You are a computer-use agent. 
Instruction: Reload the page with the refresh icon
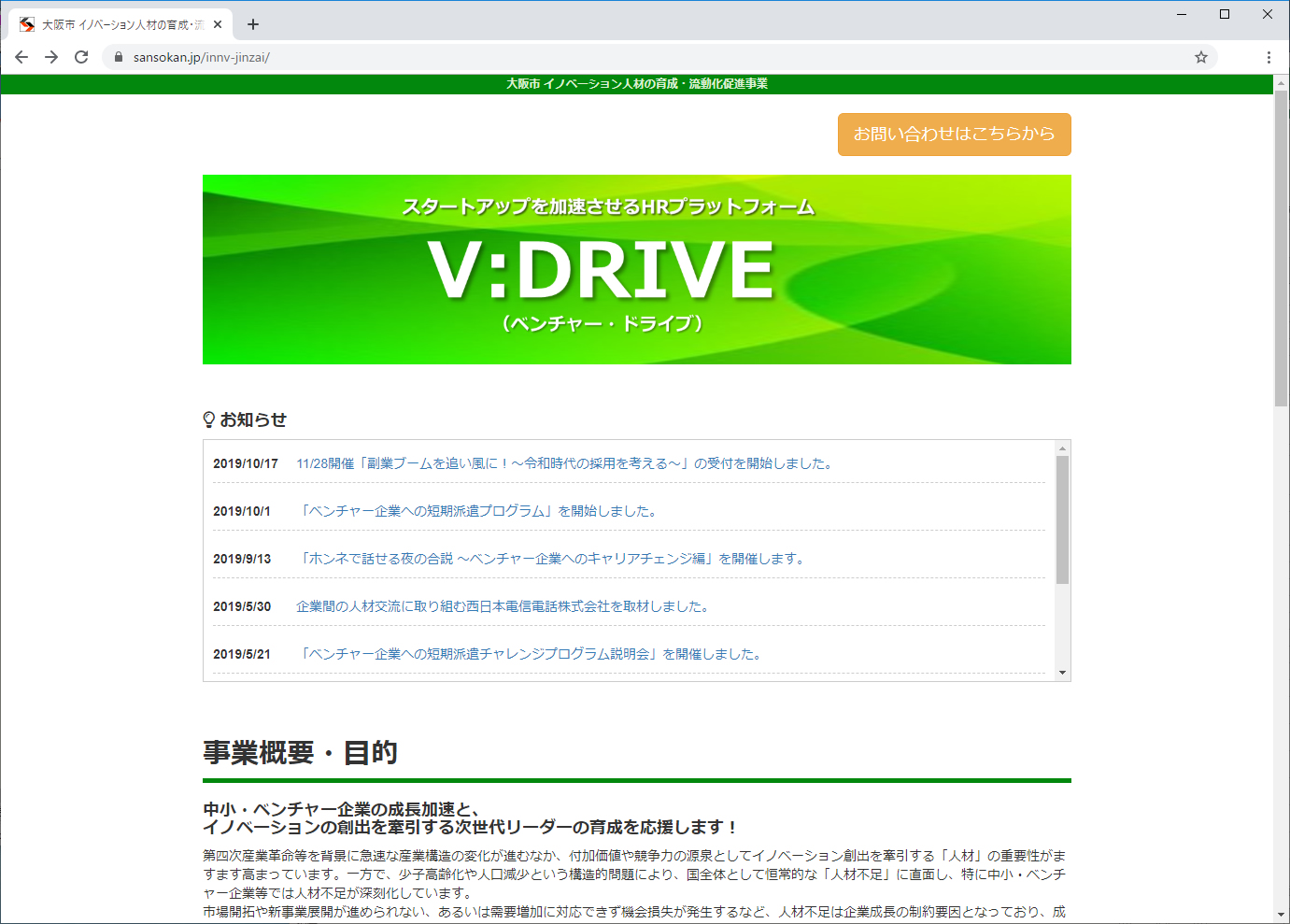[x=81, y=57]
